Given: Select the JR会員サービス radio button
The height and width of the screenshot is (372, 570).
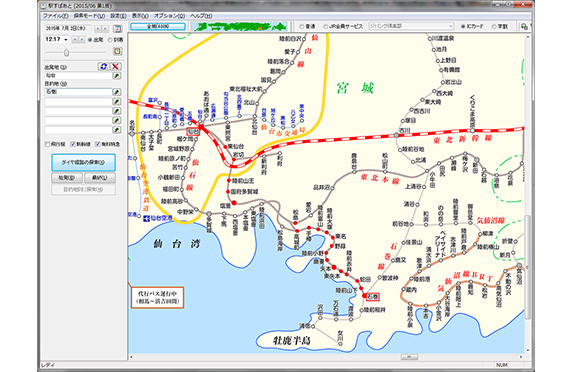Looking at the screenshot, I should click(x=325, y=27).
